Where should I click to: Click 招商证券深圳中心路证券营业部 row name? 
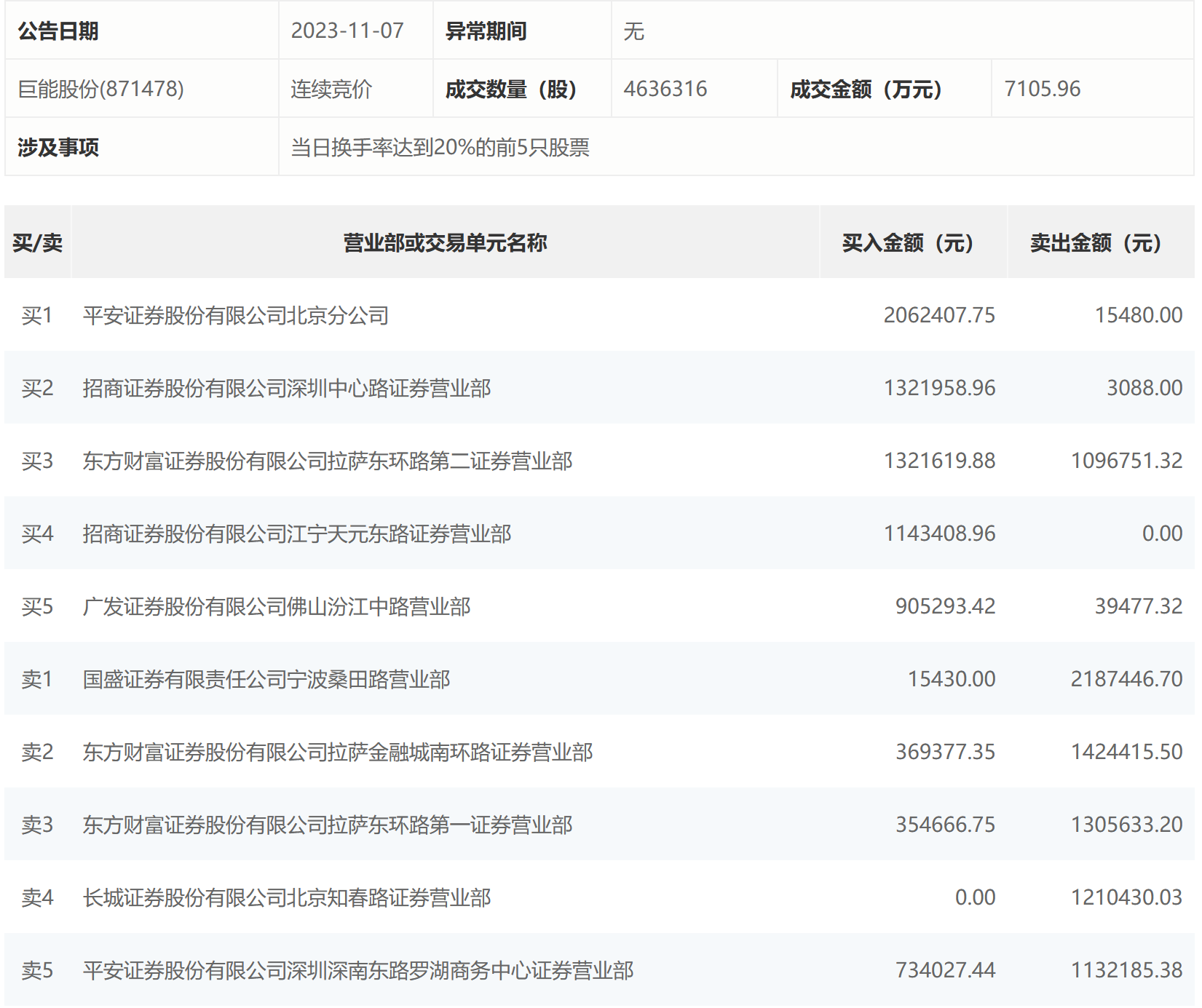287,388
